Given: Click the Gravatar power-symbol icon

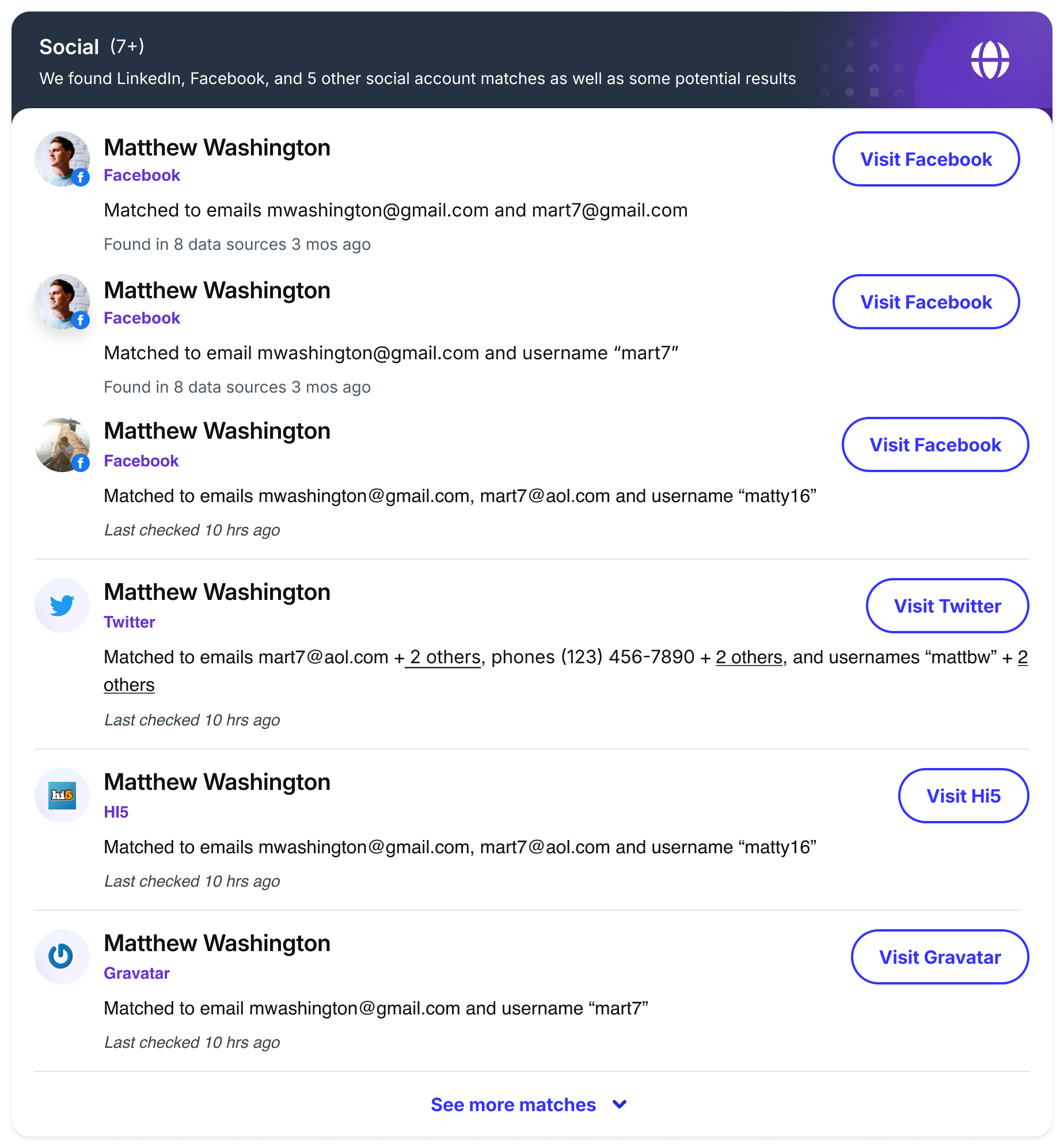Looking at the screenshot, I should (x=62, y=957).
